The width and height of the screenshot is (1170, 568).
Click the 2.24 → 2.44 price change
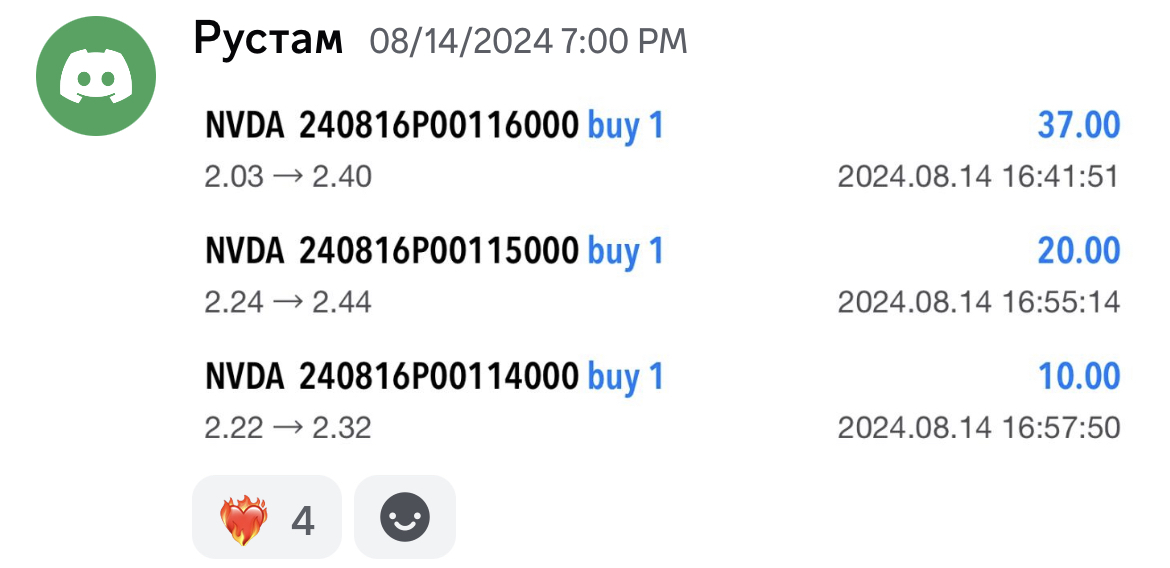pos(288,302)
